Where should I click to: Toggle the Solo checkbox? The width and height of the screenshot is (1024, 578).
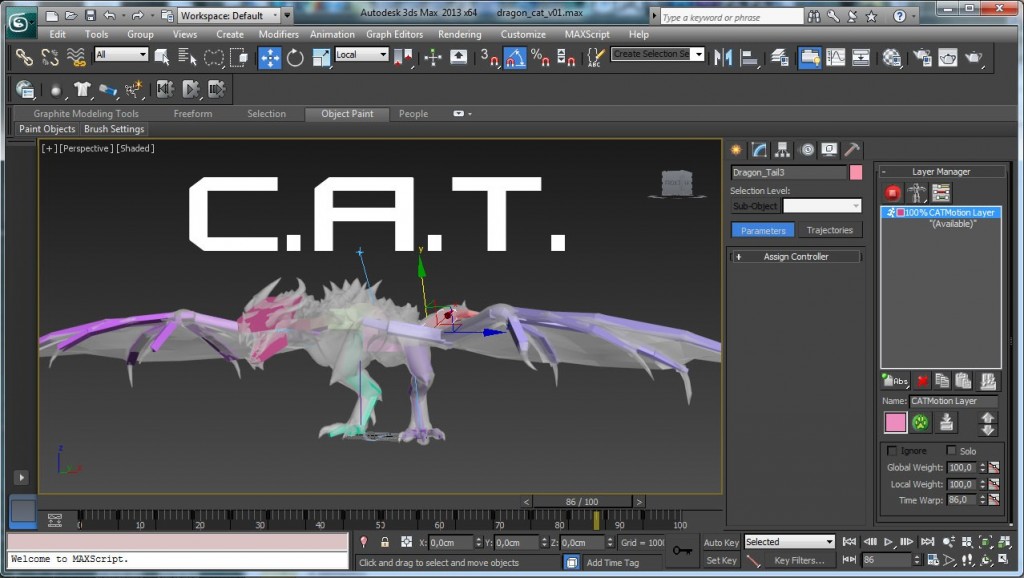[x=952, y=451]
